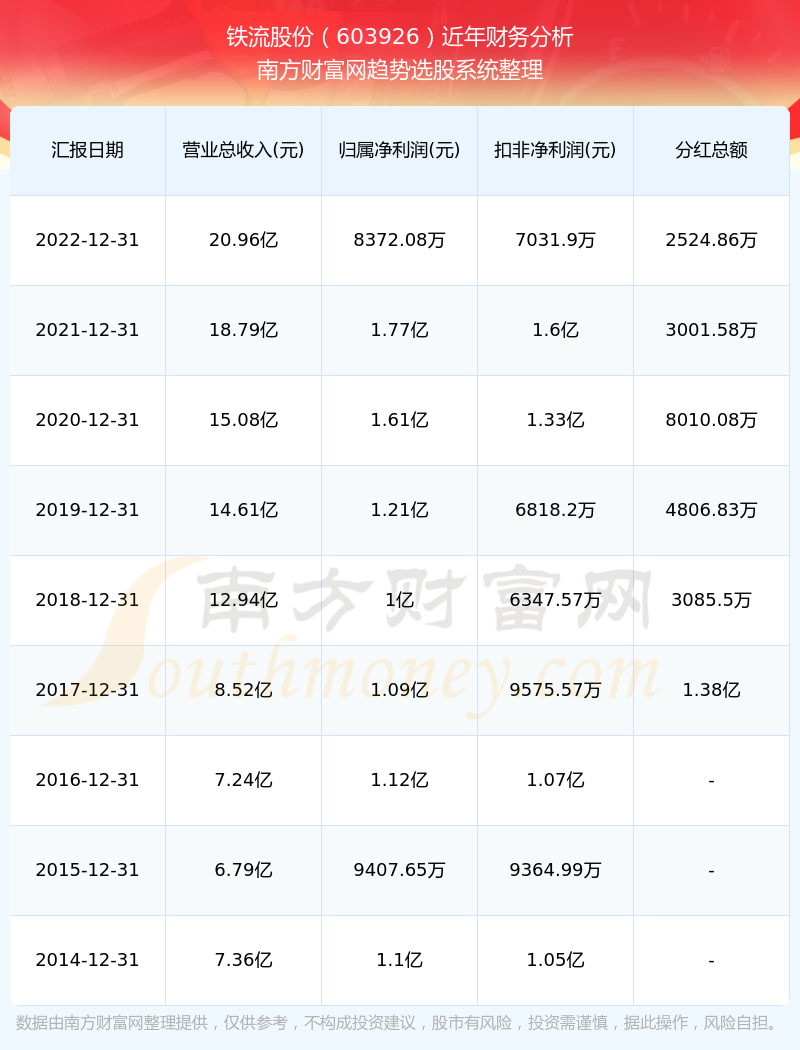Select date cell 2016-12-31
Image resolution: width=800 pixels, height=1050 pixels.
pos(88,780)
